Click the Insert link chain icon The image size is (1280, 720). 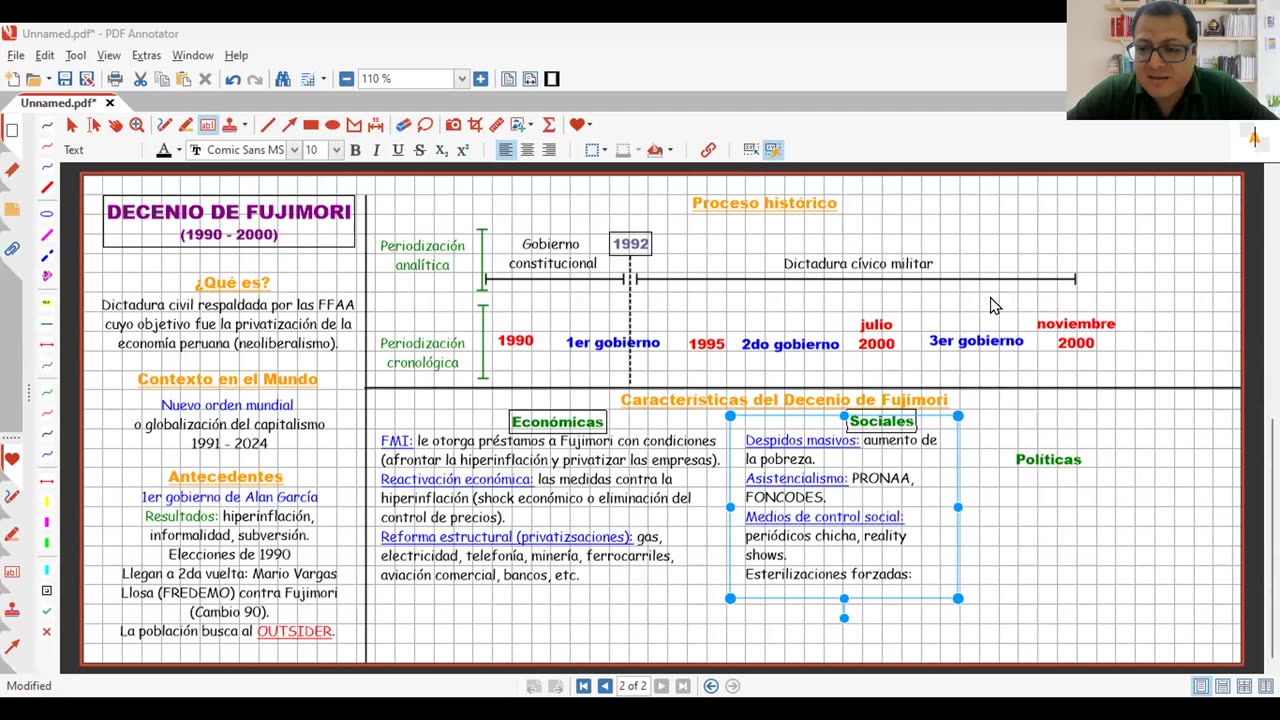(x=708, y=150)
